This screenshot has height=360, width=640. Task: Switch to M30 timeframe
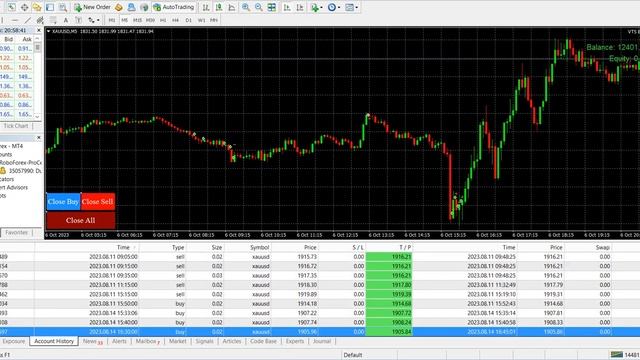(150, 20)
